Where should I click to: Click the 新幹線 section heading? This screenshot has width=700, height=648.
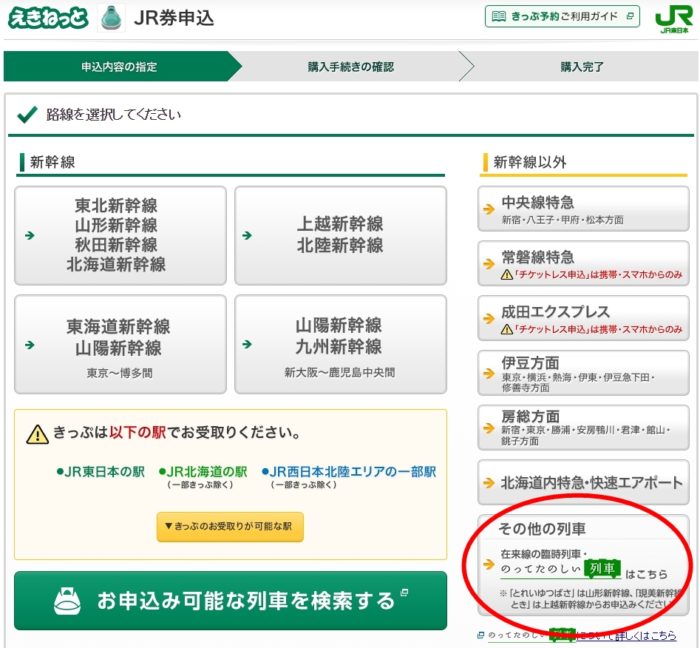point(52,162)
